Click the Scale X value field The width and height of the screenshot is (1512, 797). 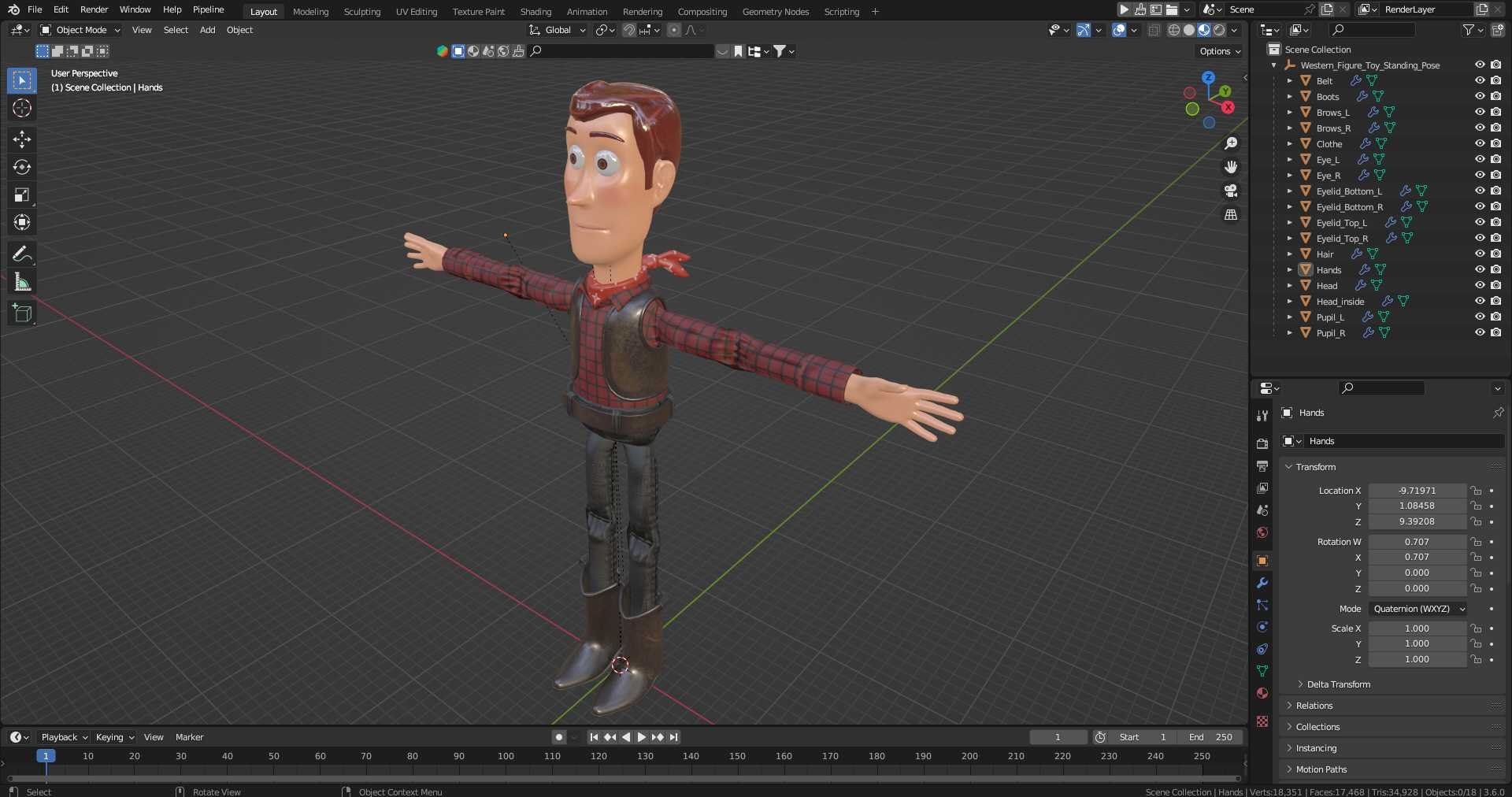(x=1417, y=628)
